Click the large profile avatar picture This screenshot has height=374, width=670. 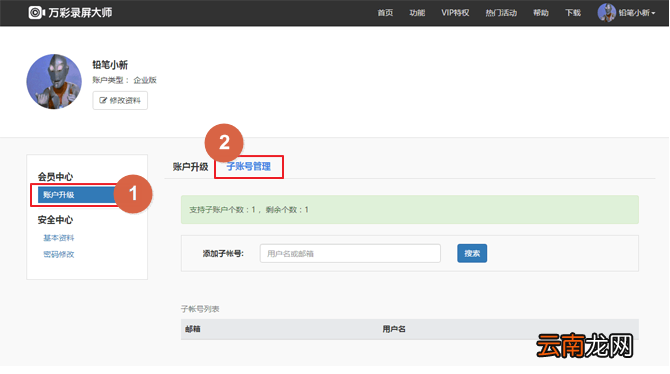54,81
